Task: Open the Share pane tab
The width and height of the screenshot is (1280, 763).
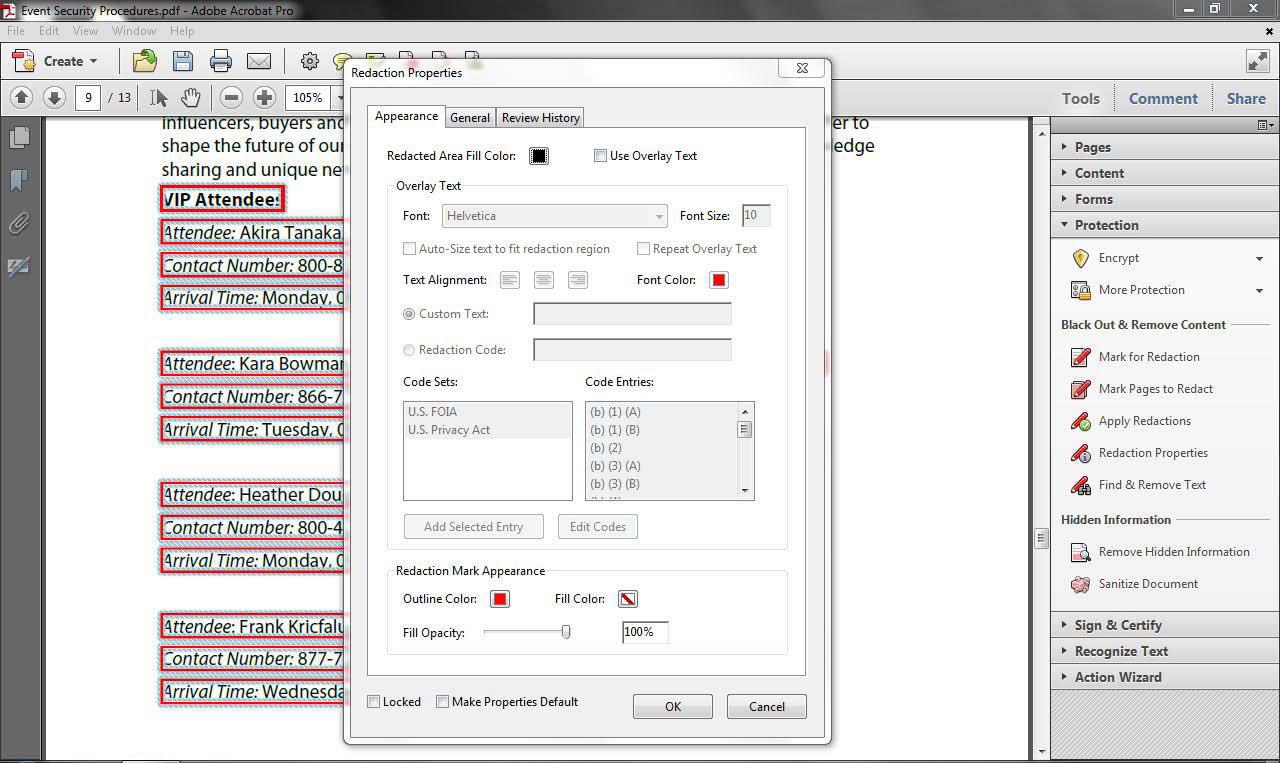Action: point(1246,98)
